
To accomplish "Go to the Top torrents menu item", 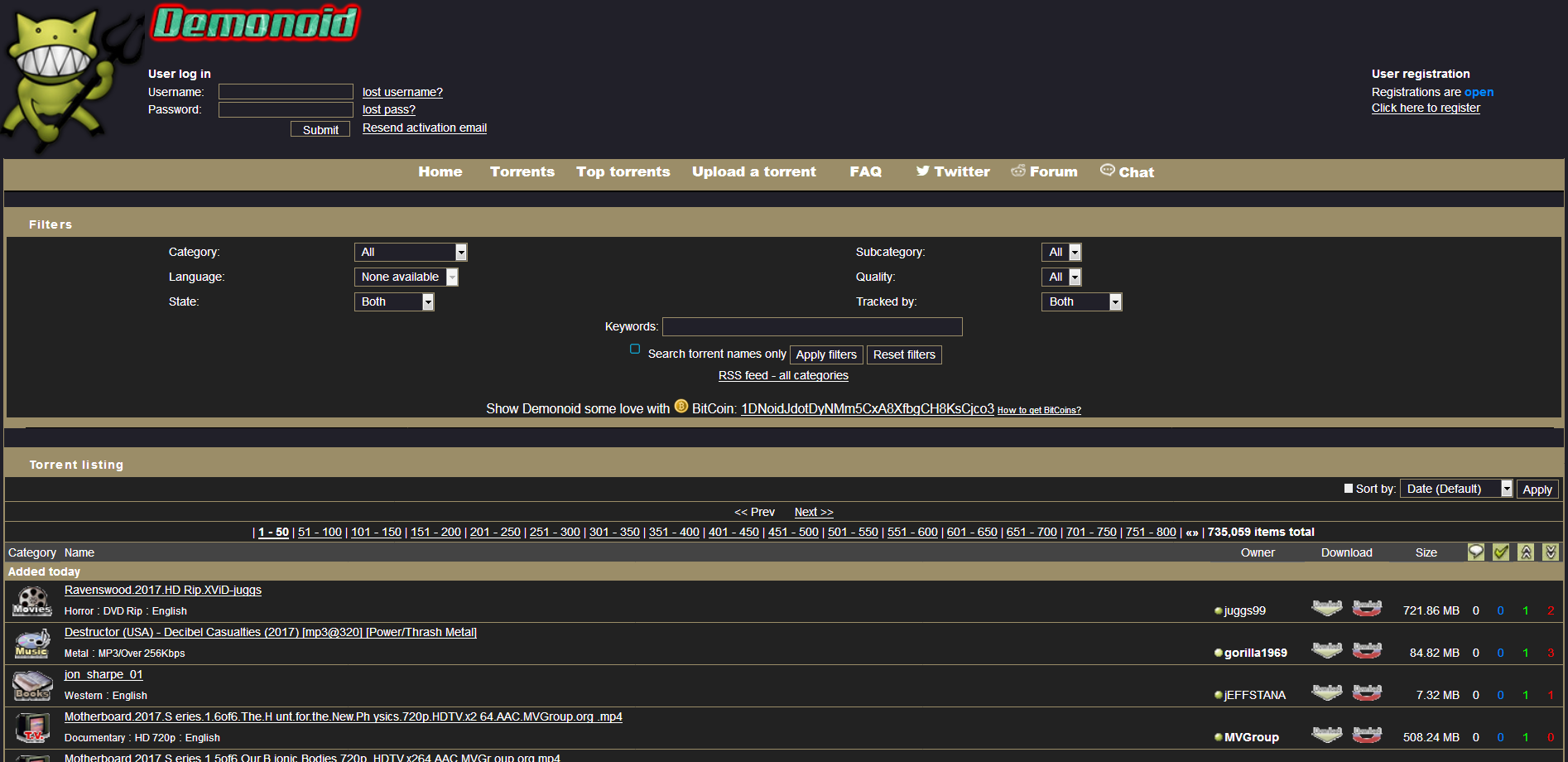I will click(x=623, y=171).
